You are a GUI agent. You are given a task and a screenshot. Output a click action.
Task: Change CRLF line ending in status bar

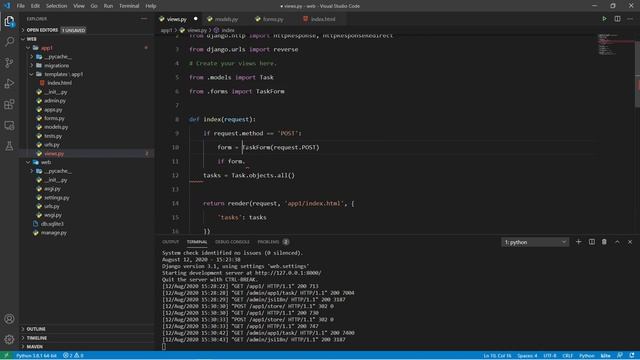(x=568, y=356)
